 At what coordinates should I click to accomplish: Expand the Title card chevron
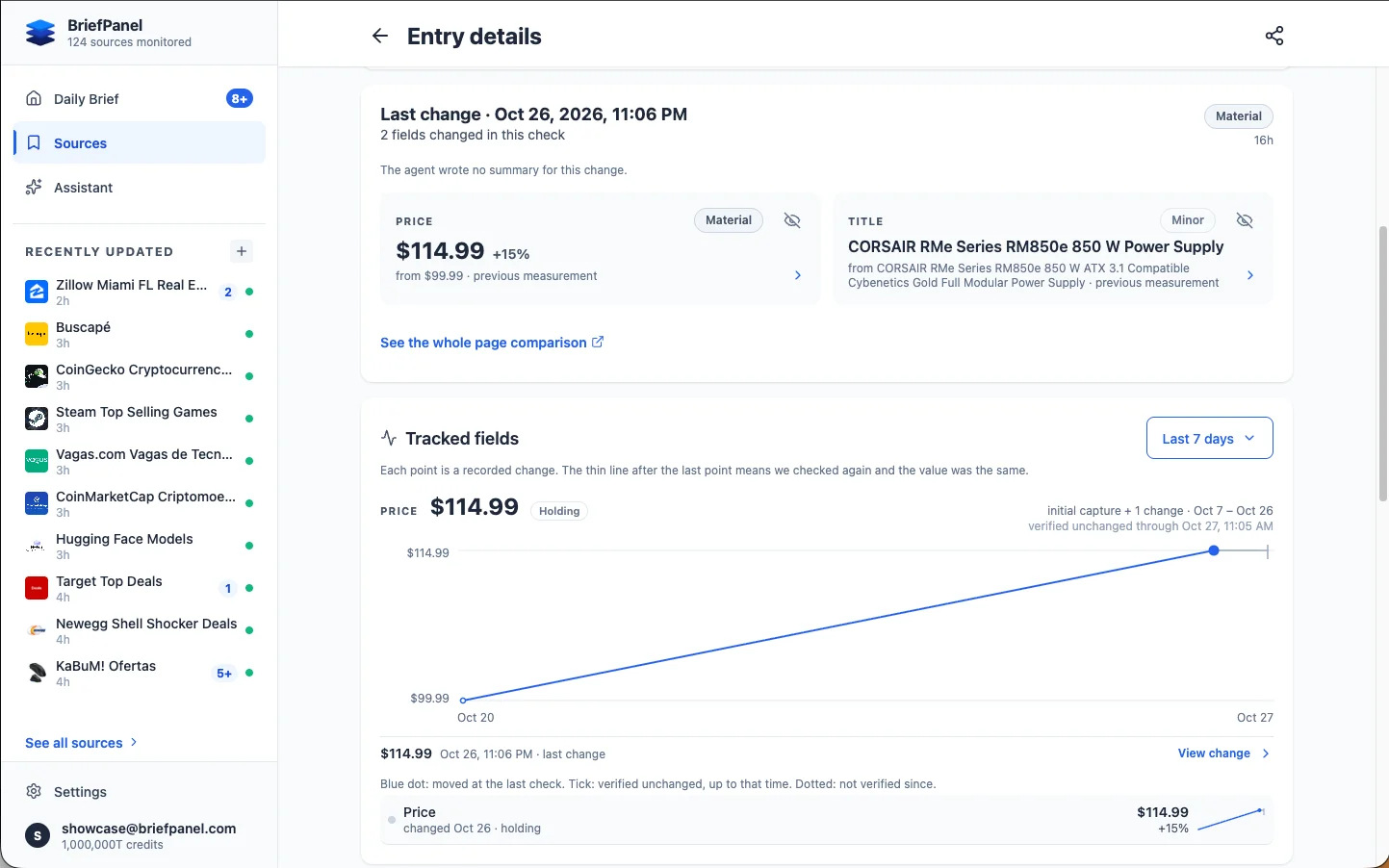(x=1250, y=275)
